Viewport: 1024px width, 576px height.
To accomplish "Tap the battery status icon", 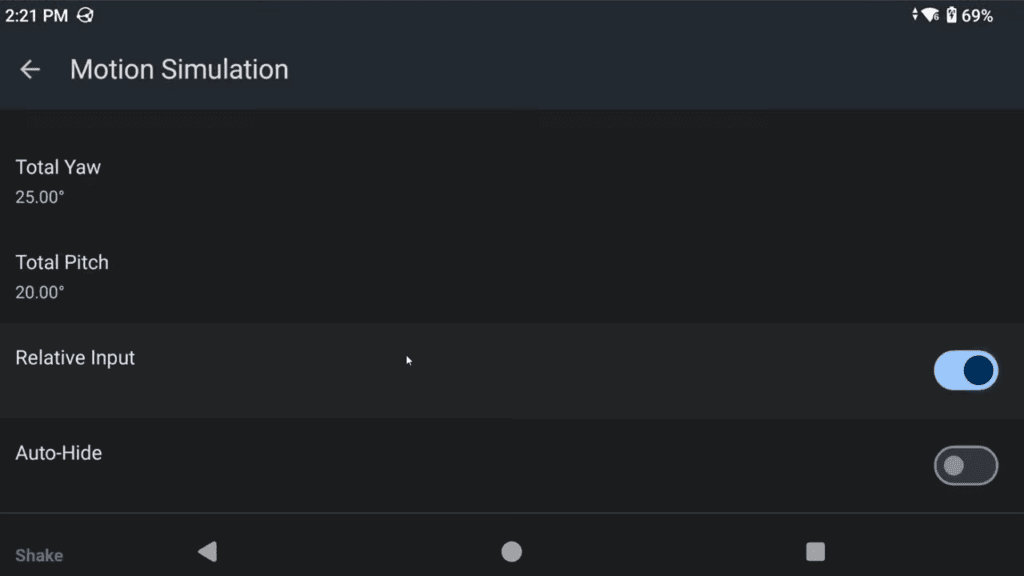I will 952,15.
